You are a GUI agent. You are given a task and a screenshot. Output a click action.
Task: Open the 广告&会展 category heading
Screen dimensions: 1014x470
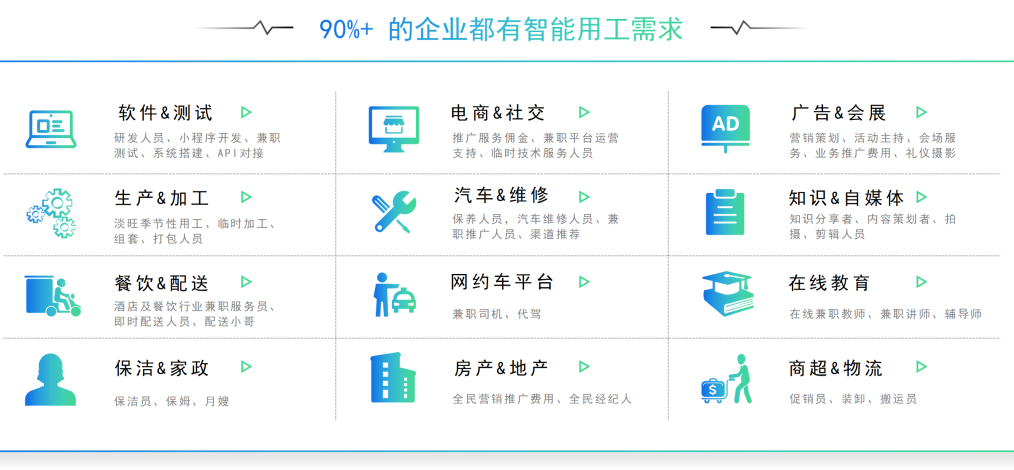tap(838, 113)
